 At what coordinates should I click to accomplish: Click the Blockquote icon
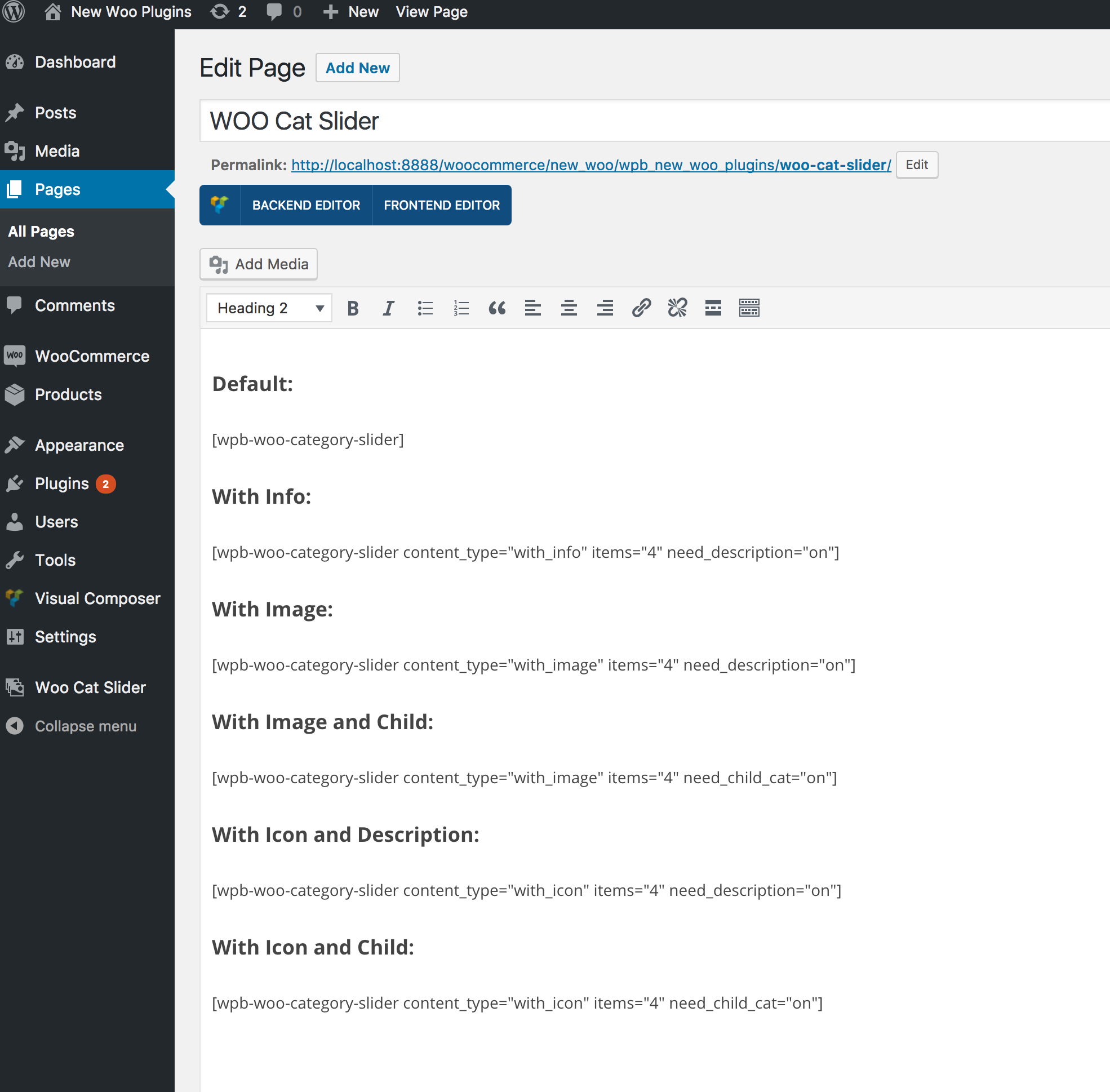click(x=497, y=307)
